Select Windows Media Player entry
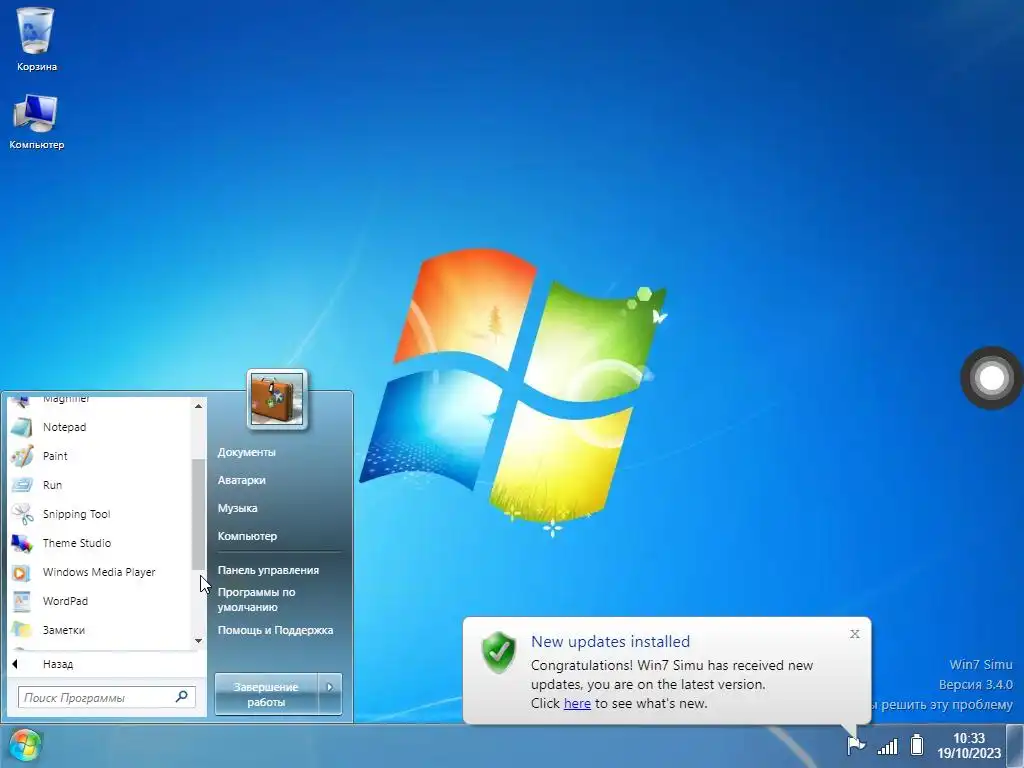Image resolution: width=1024 pixels, height=768 pixels. [99, 572]
